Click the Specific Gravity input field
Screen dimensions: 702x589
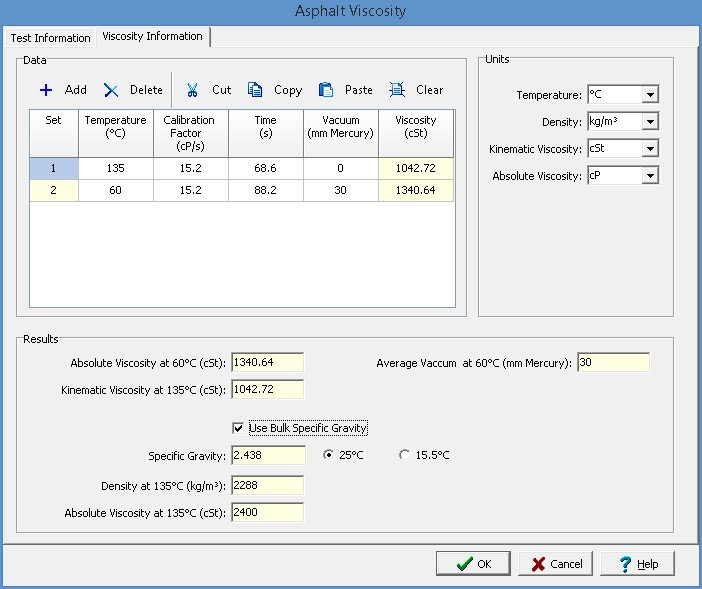pos(267,455)
